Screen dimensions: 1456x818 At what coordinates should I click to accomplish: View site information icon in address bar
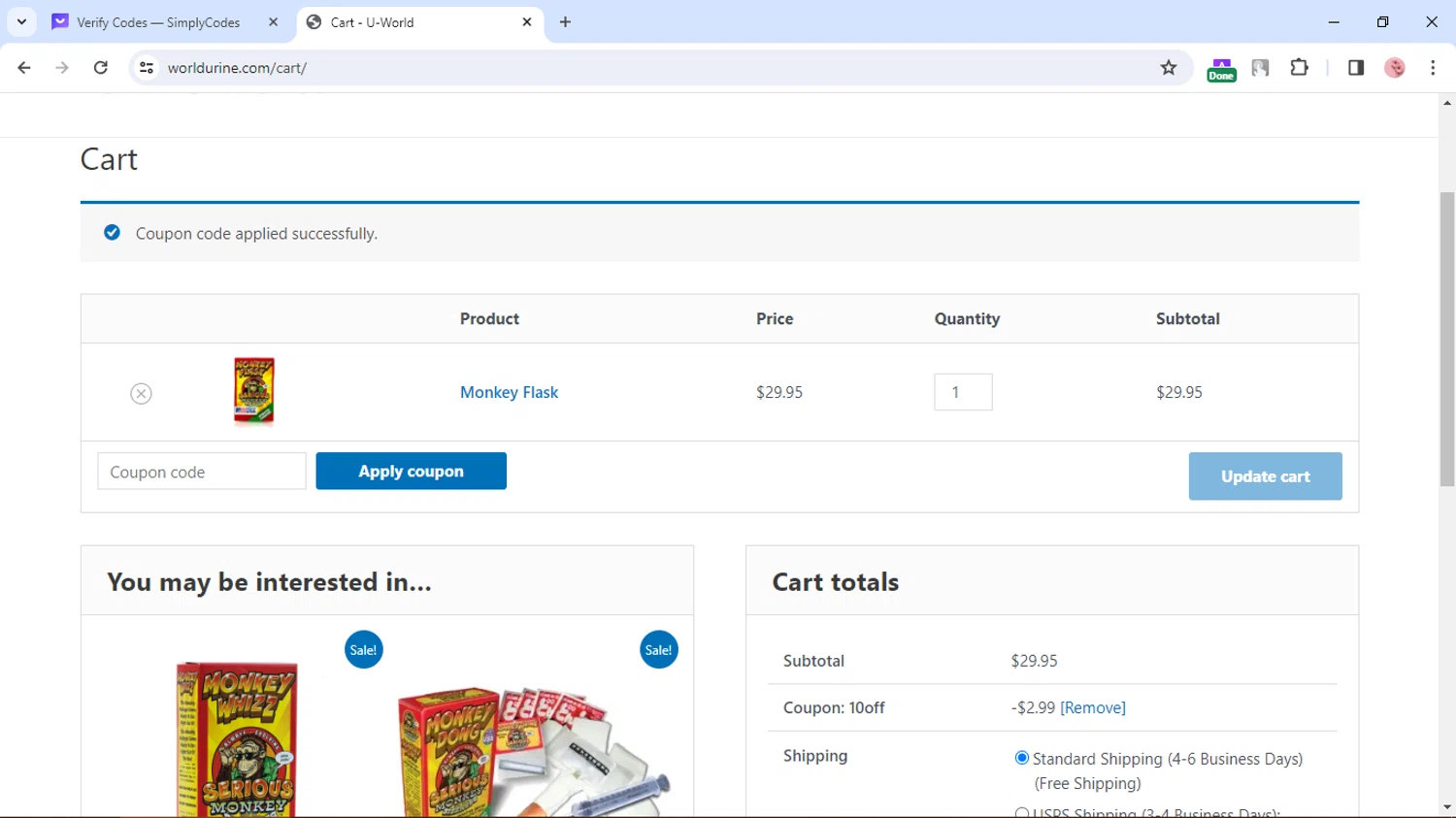[x=147, y=68]
